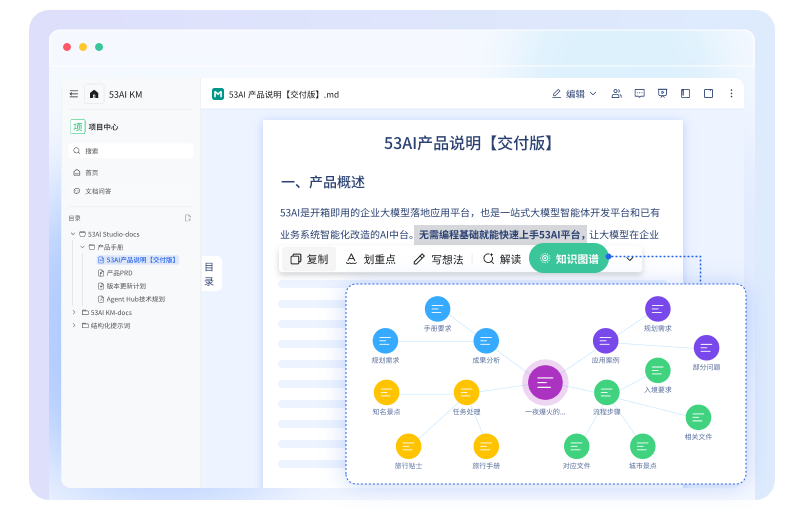This screenshot has width=805, height=520.
Task: Select the blue 规划需求 graph node
Action: [x=385, y=341]
